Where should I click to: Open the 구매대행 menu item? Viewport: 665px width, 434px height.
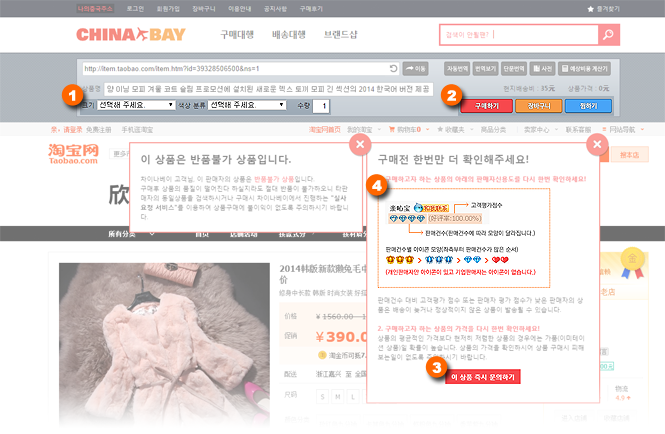(237, 34)
